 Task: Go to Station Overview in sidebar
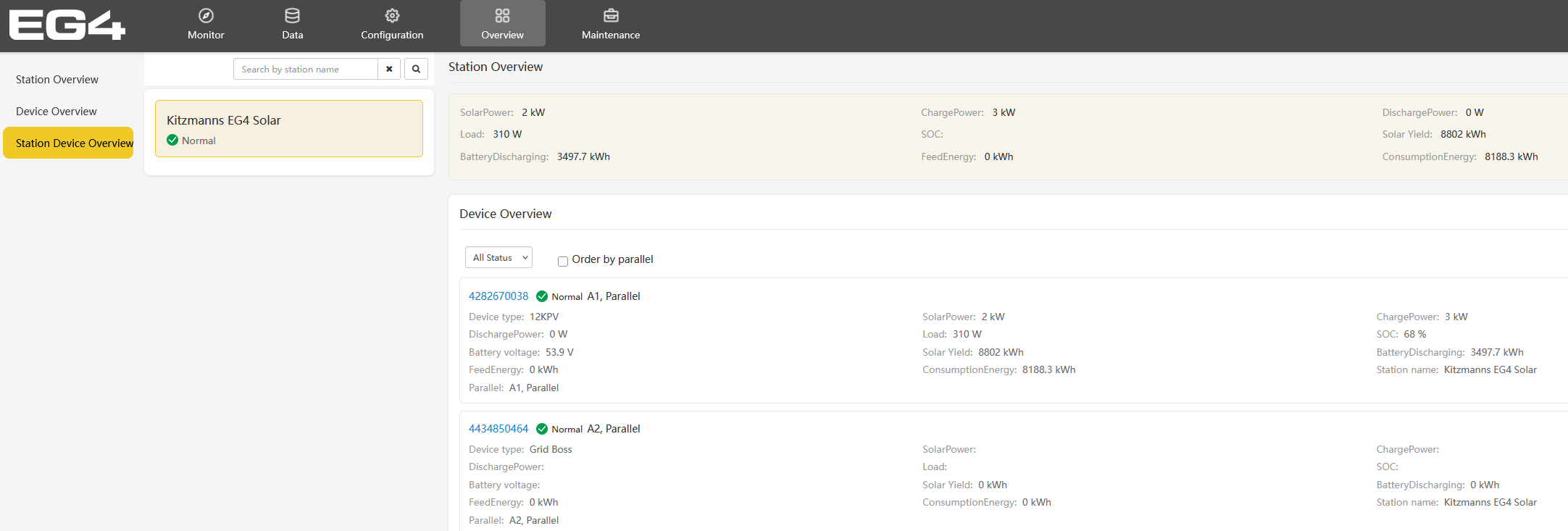57,80
